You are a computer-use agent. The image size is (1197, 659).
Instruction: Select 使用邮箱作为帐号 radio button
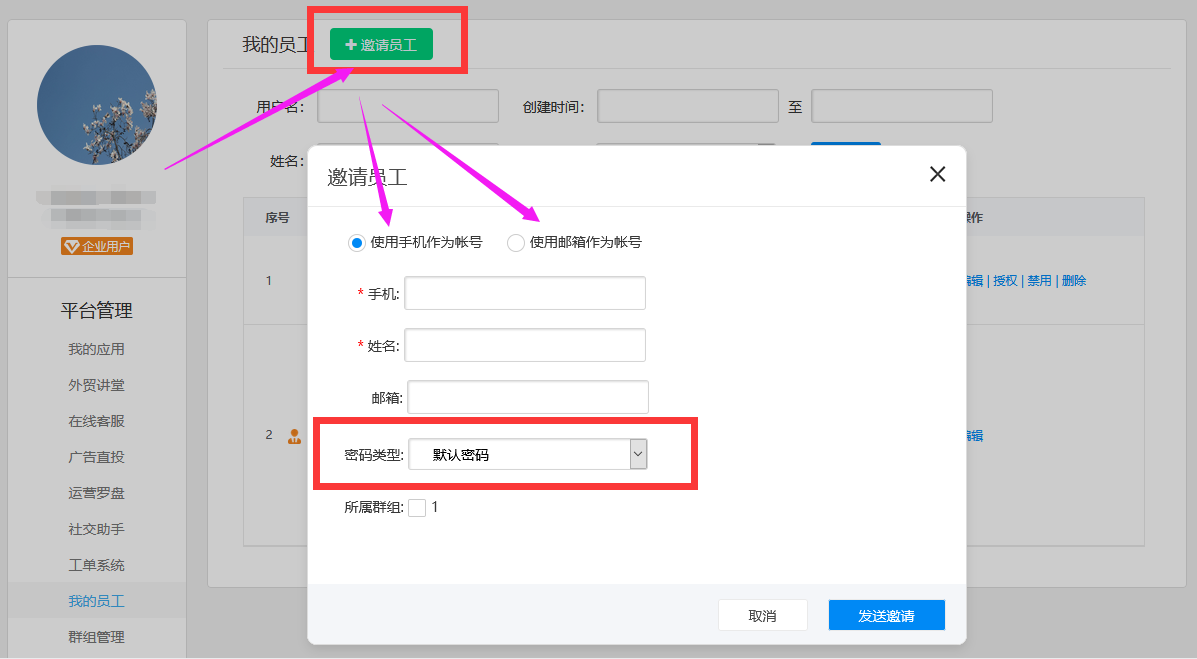tap(515, 242)
